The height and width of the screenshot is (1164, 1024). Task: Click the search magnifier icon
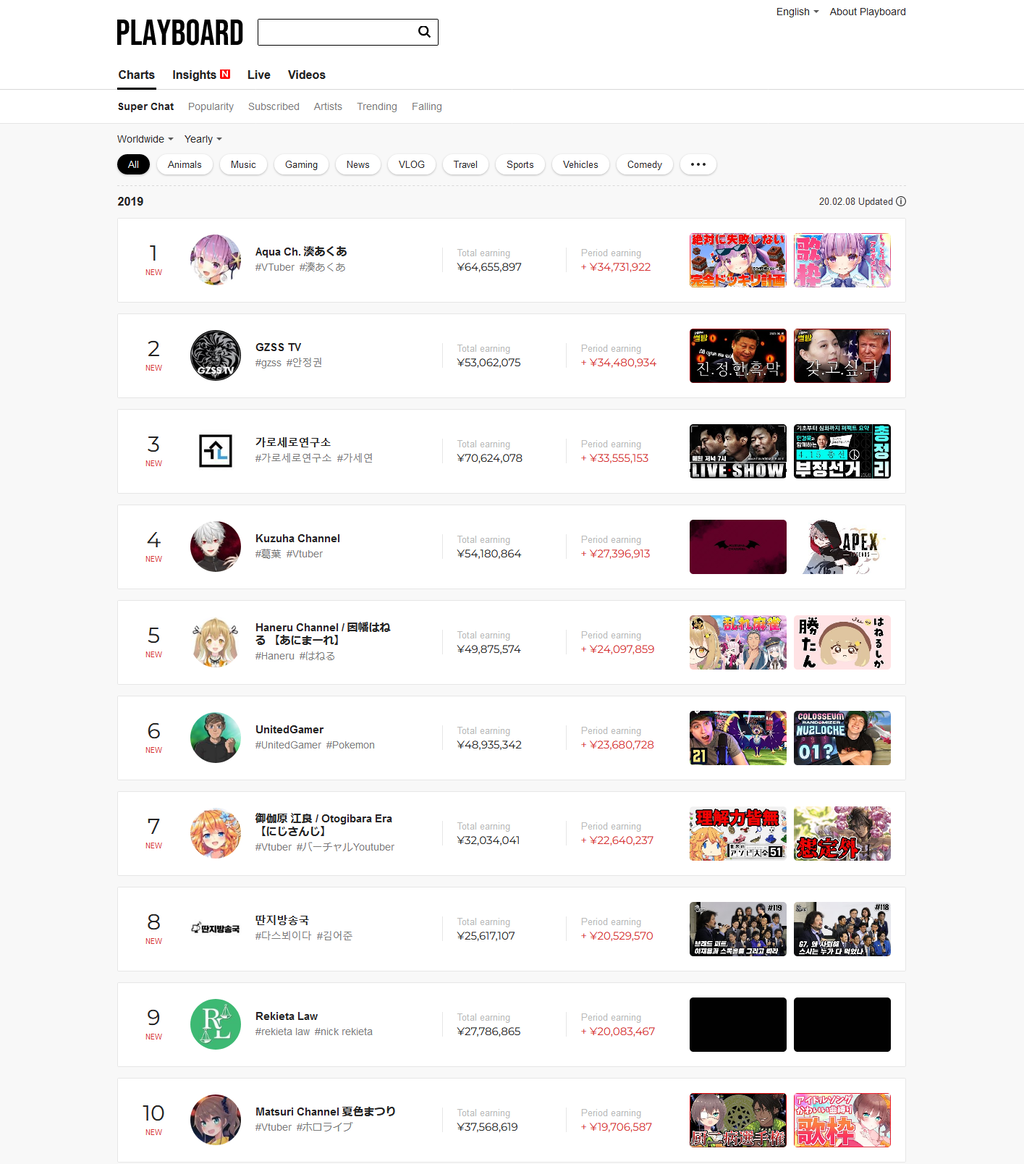(x=424, y=32)
